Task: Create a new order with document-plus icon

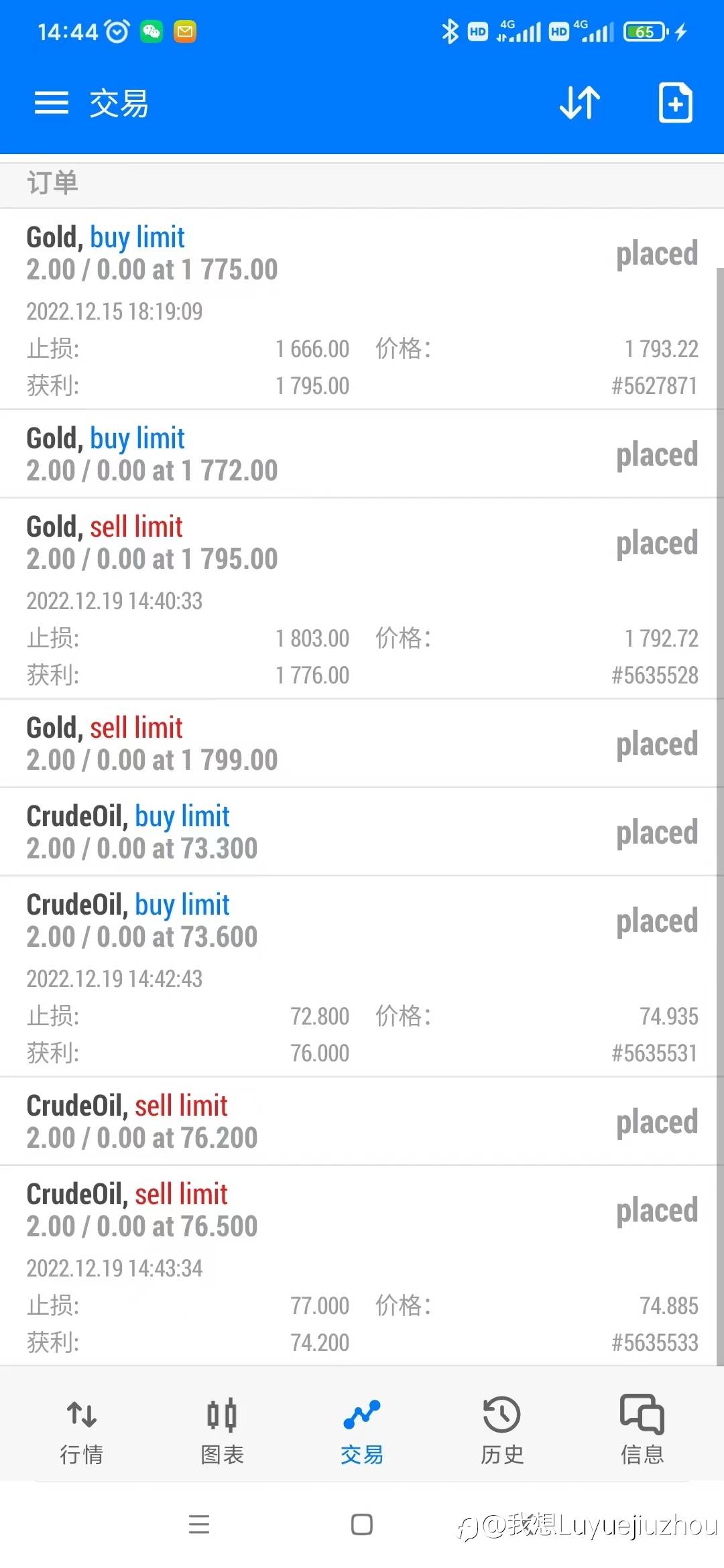Action: [675, 103]
